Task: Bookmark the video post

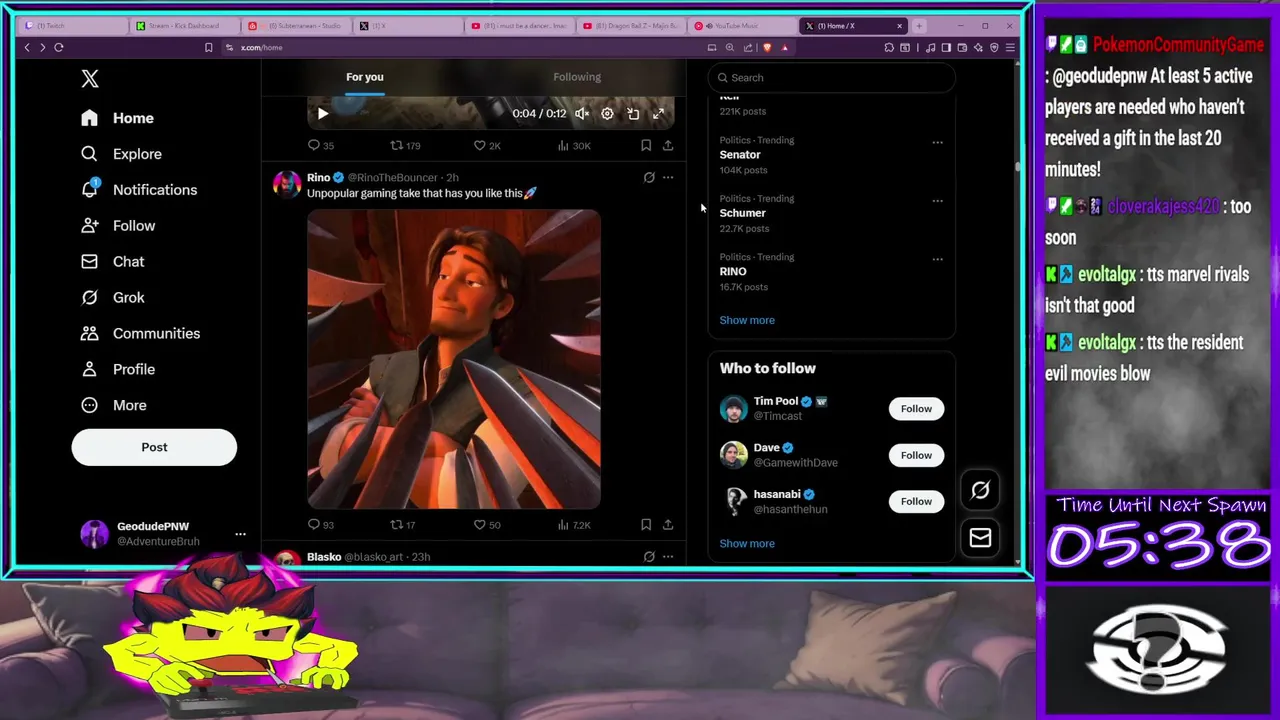Action: click(646, 146)
